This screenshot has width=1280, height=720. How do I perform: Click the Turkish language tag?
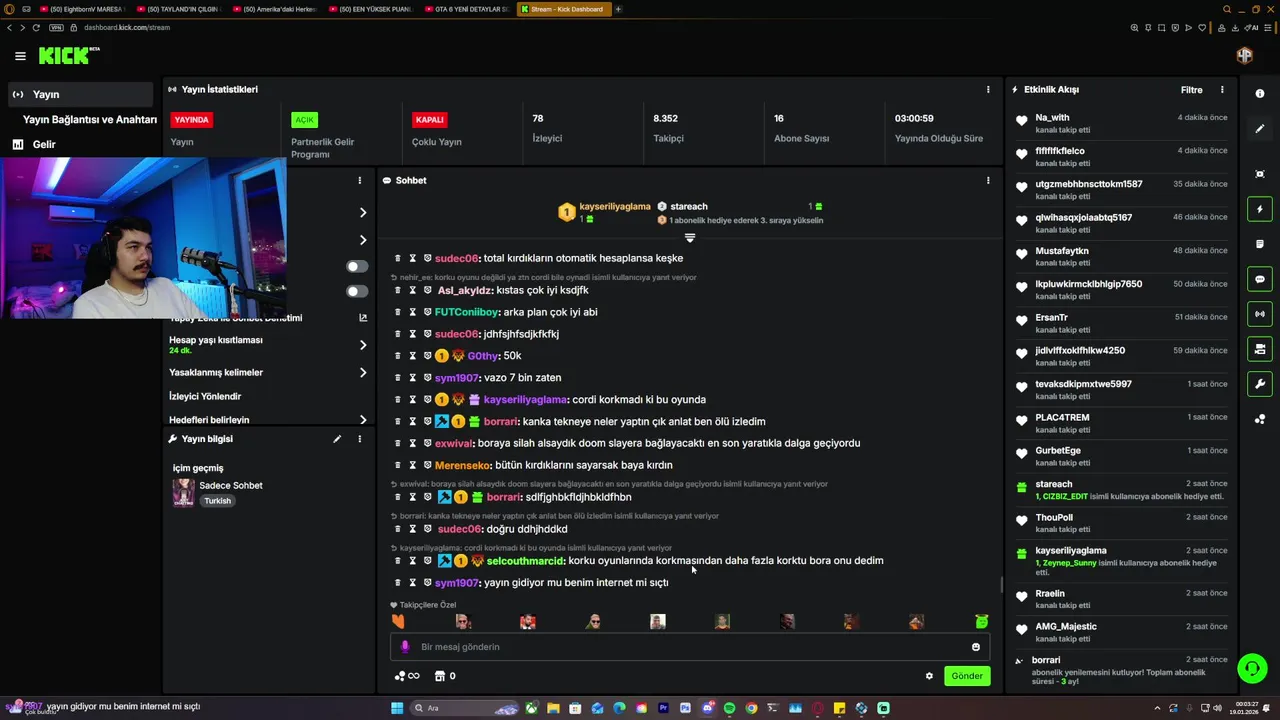[x=217, y=501]
